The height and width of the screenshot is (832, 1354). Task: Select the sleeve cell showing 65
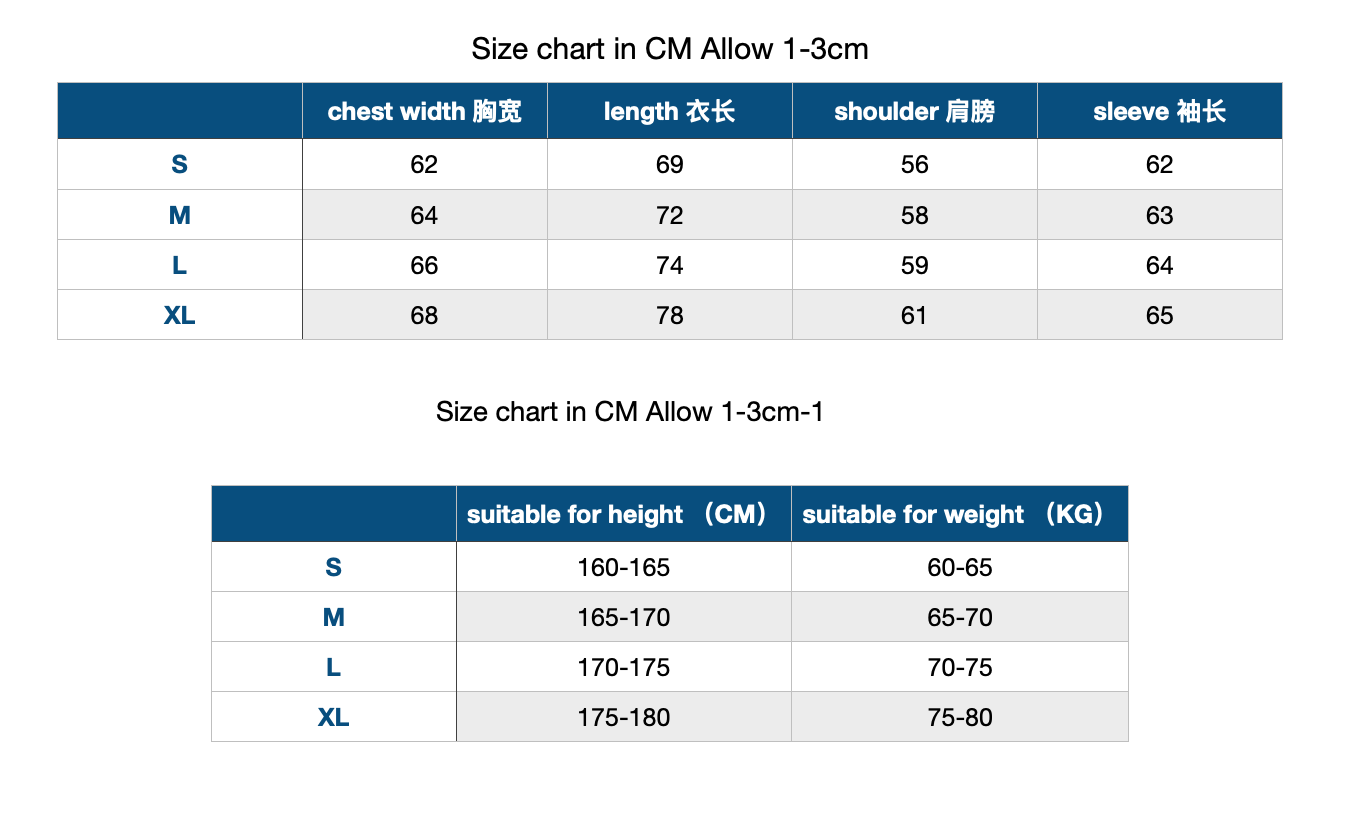pyautogui.click(x=1159, y=316)
